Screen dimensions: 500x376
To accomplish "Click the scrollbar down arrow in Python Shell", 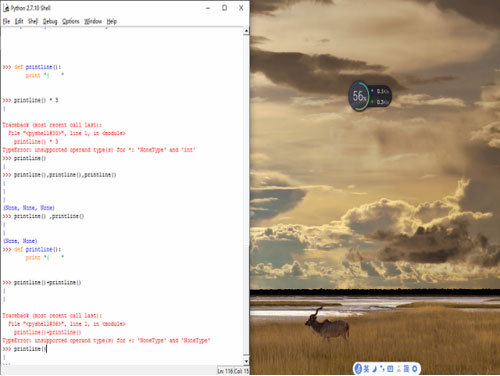I will click(246, 361).
